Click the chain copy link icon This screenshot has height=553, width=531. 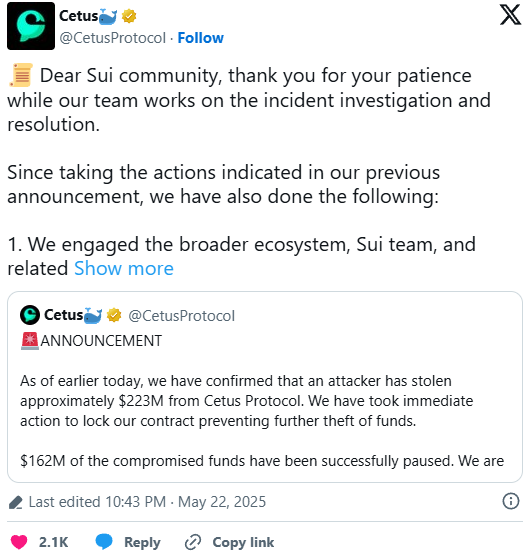[193, 542]
